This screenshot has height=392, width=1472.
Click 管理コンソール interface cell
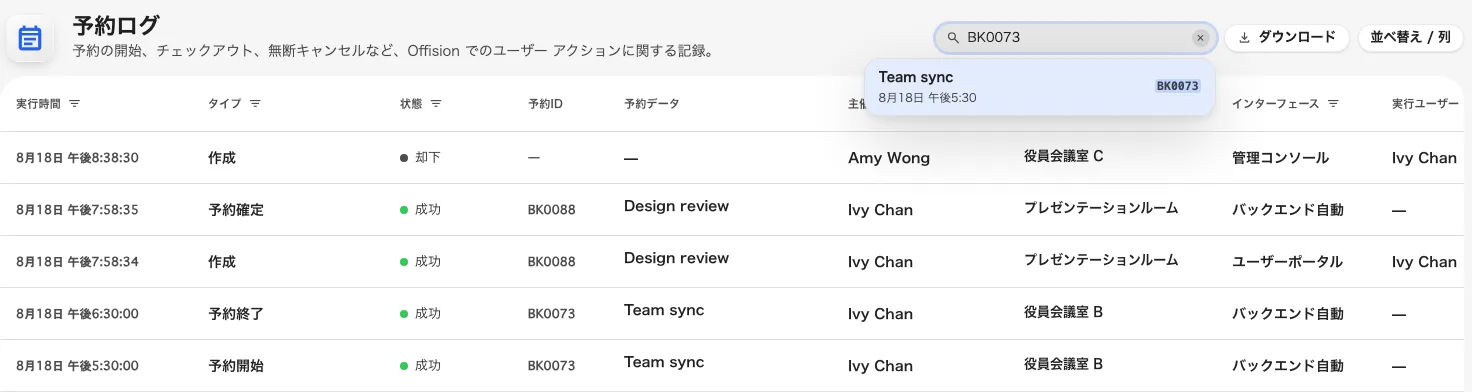tap(1281, 158)
